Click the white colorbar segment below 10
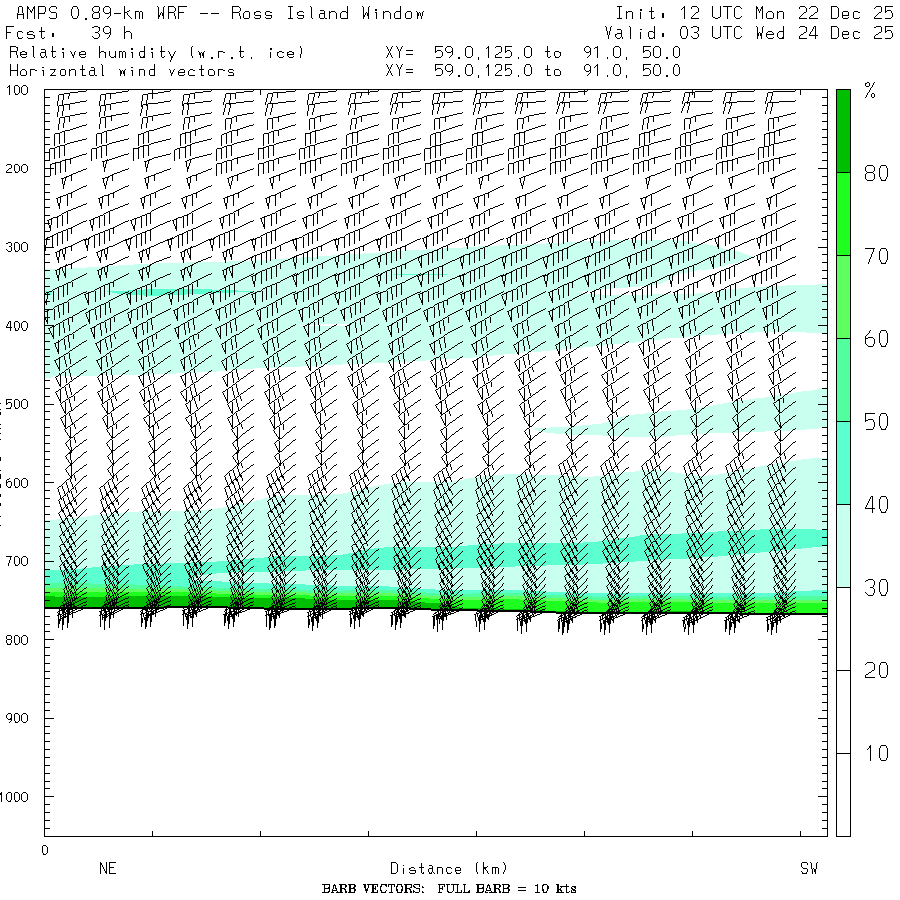 tap(843, 794)
